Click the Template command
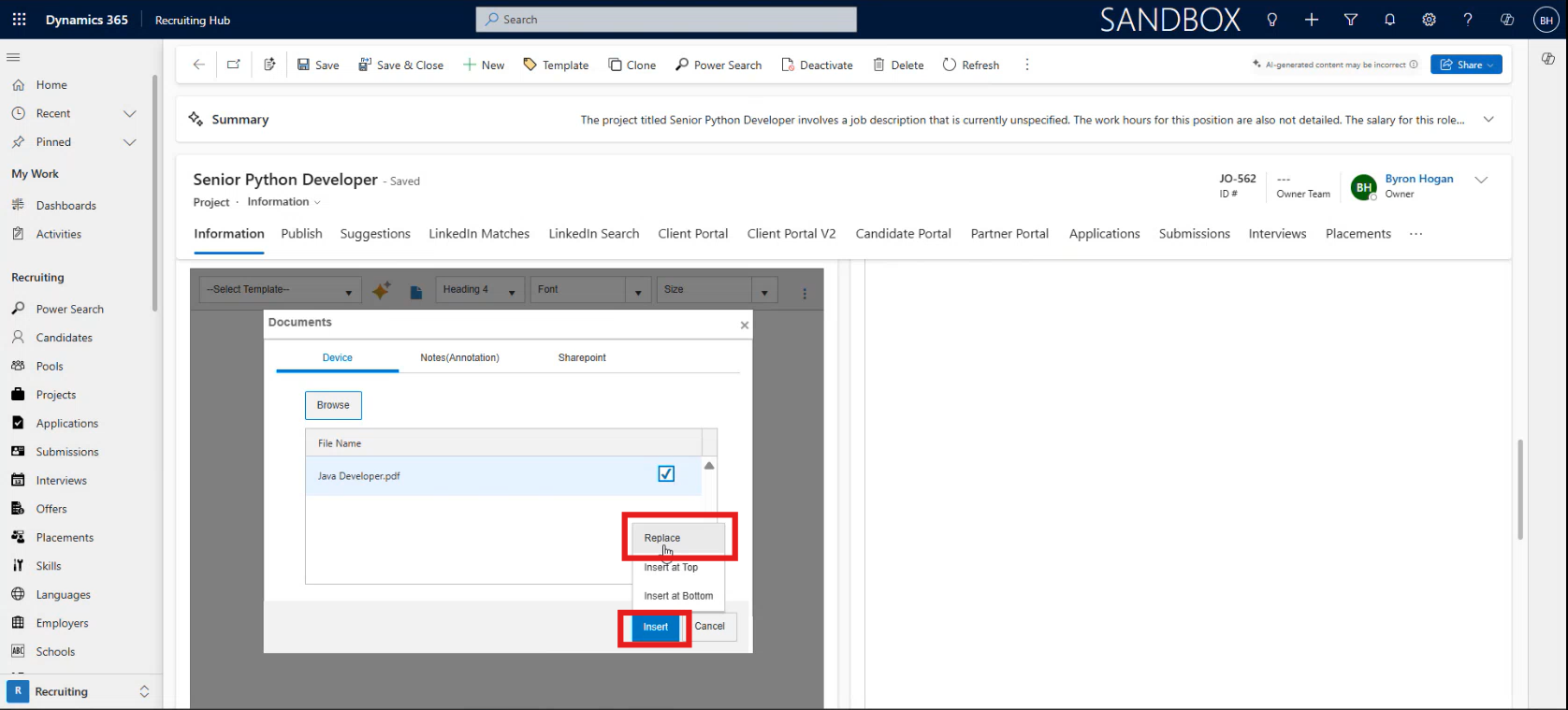1568x710 pixels. click(556, 65)
